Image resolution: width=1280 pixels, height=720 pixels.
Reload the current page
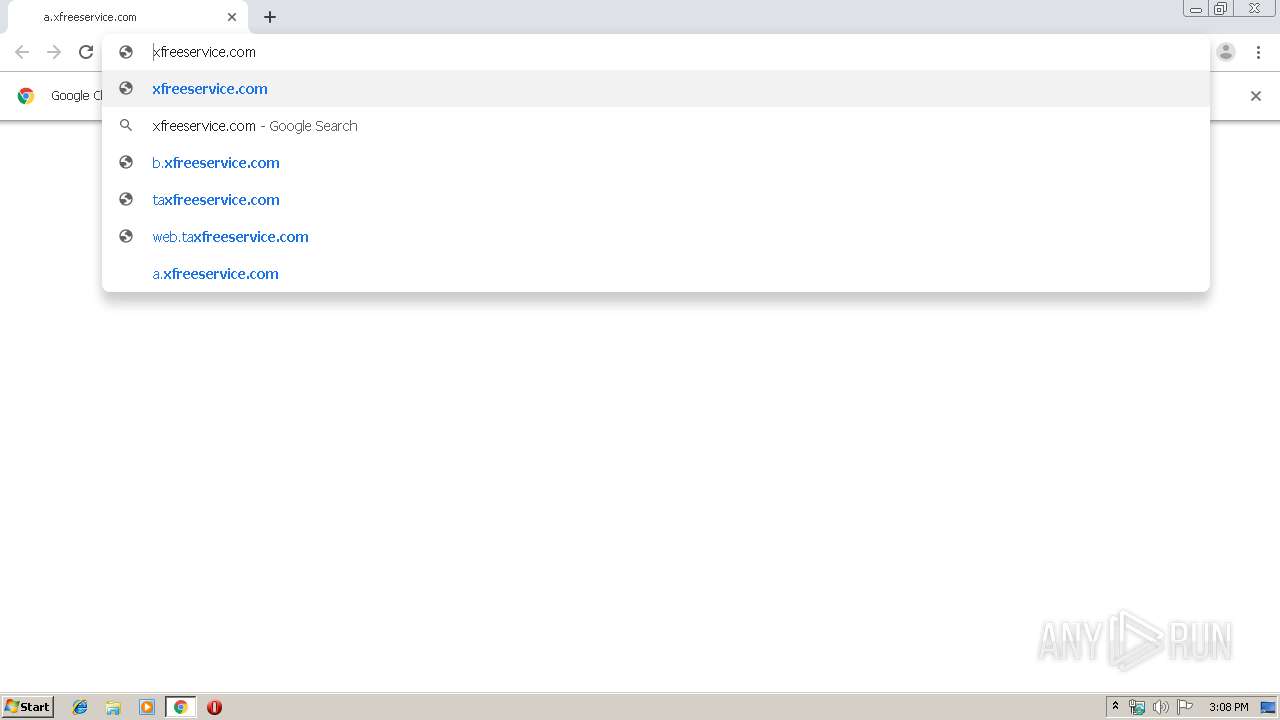pyautogui.click(x=86, y=52)
